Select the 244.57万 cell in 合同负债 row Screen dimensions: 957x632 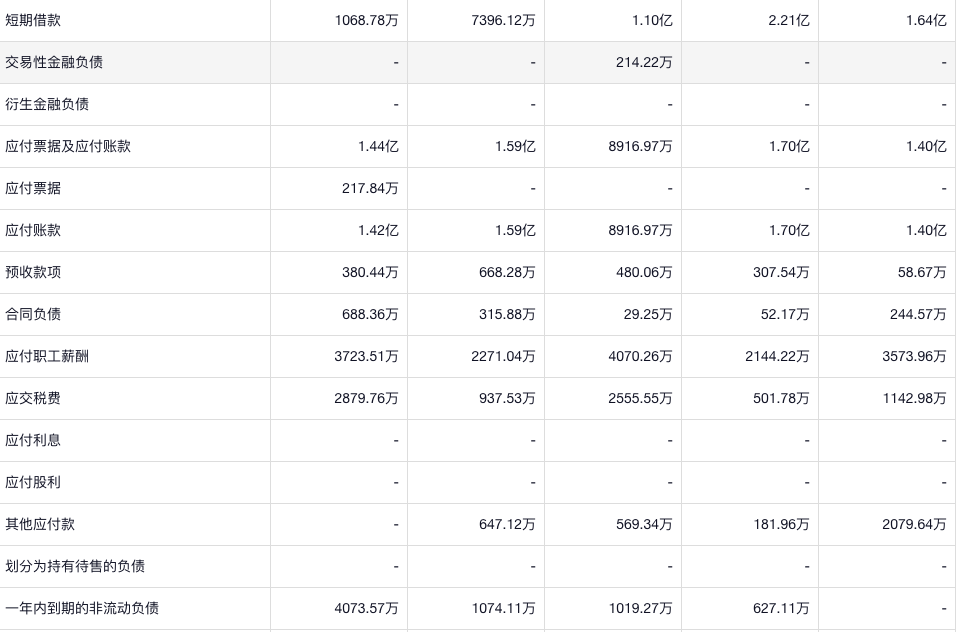coord(918,314)
